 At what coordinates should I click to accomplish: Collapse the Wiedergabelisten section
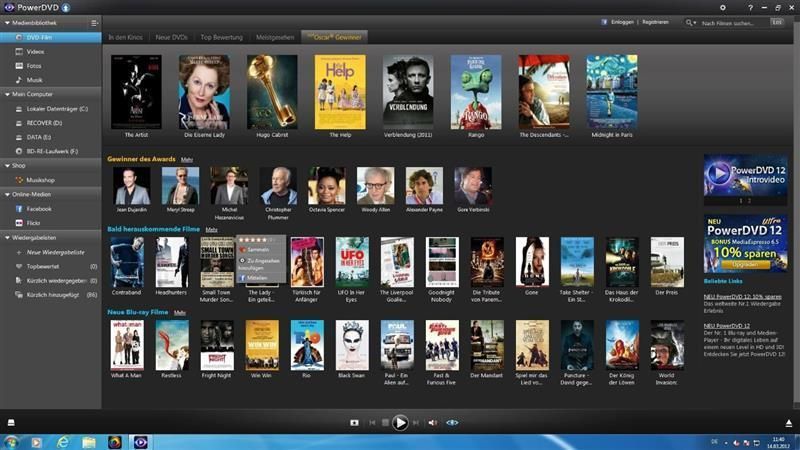click(6, 238)
